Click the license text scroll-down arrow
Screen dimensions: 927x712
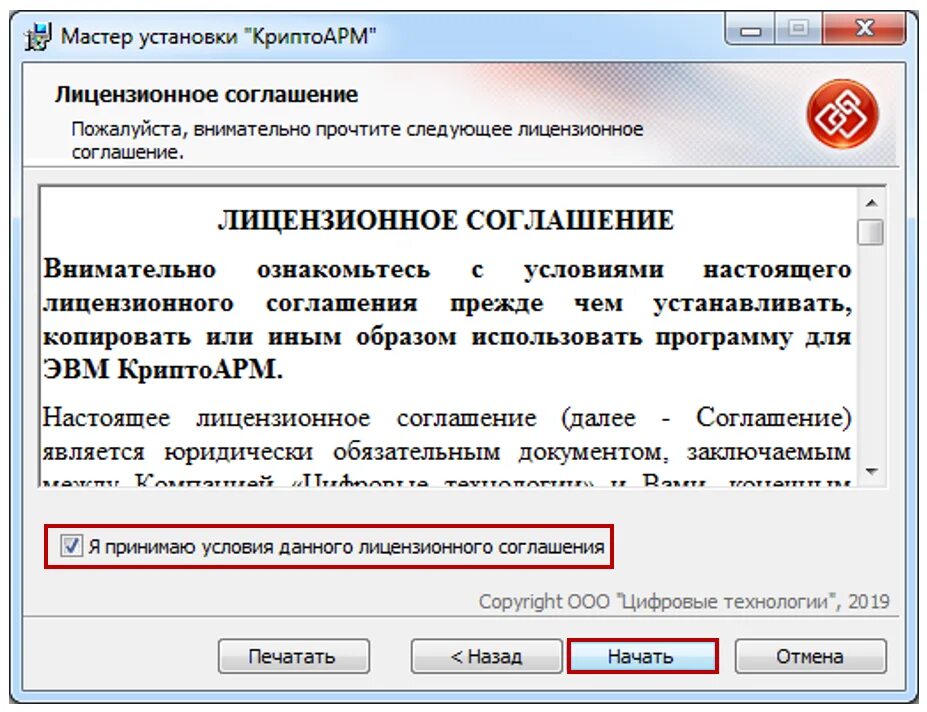(871, 471)
